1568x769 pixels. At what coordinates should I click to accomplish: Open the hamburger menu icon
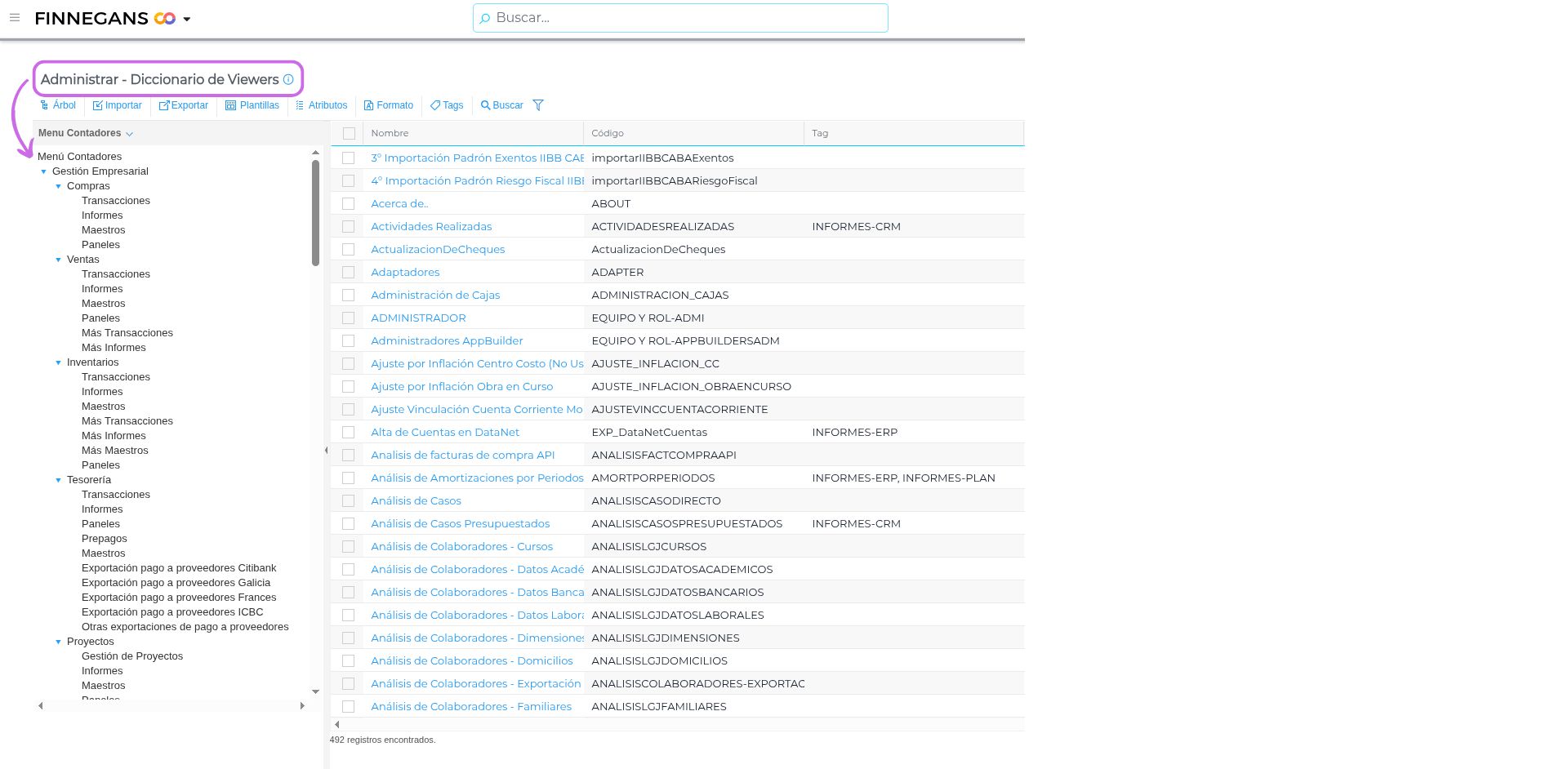pyautogui.click(x=15, y=17)
